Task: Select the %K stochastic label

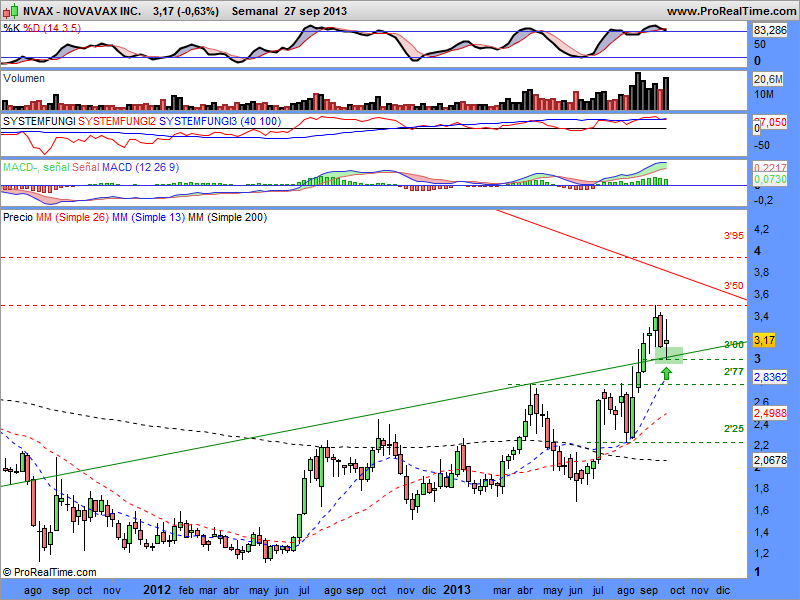Action: click(x=11, y=28)
